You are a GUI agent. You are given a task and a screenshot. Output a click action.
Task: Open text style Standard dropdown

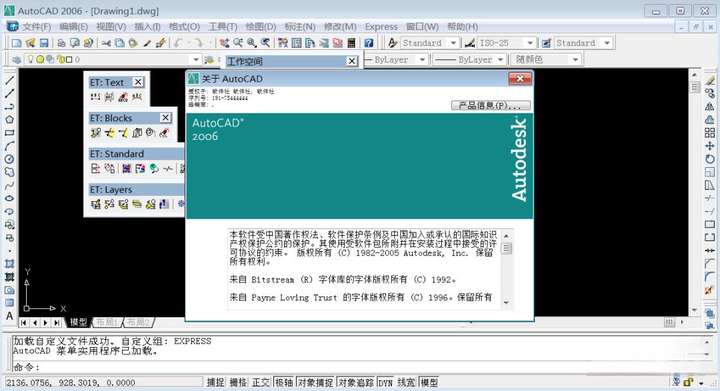click(453, 43)
